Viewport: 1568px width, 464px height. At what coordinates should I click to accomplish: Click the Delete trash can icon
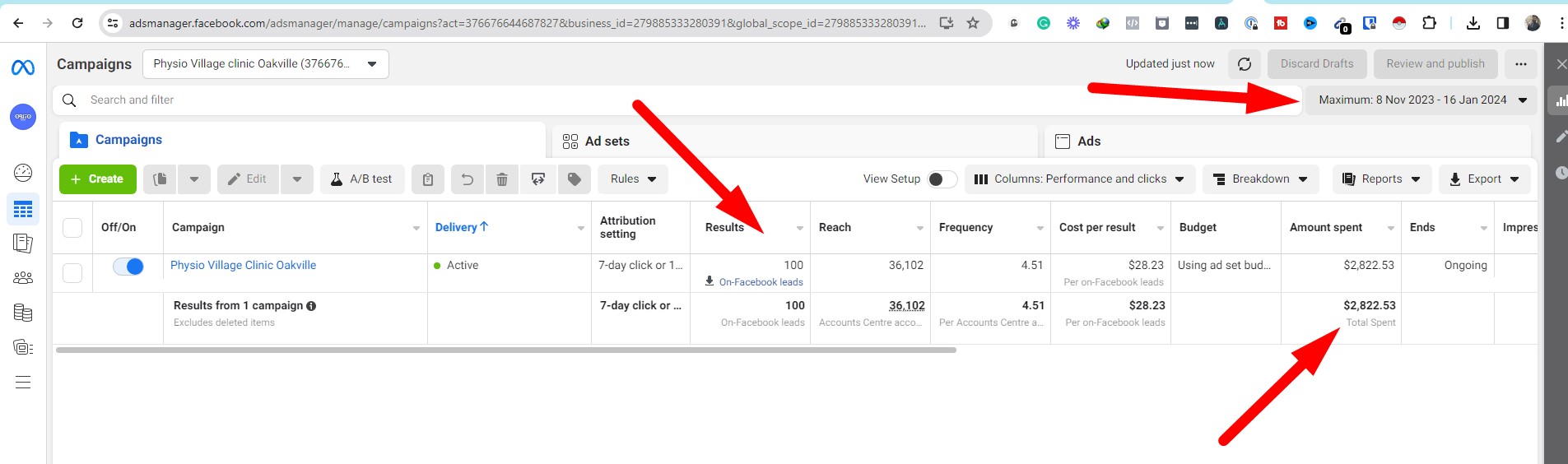tap(502, 179)
